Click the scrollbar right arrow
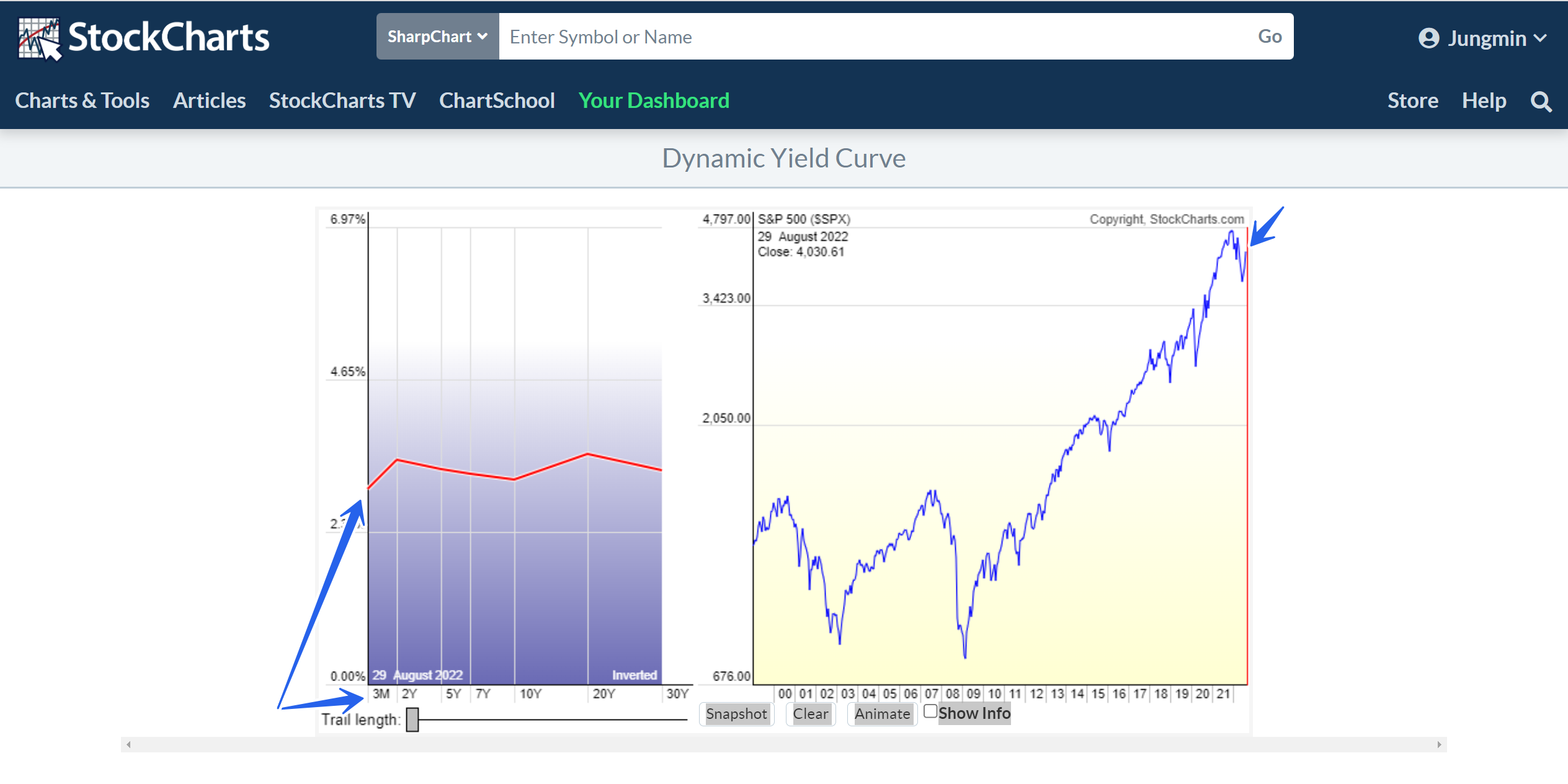Viewport: 1568px width, 784px height. pos(1439,744)
